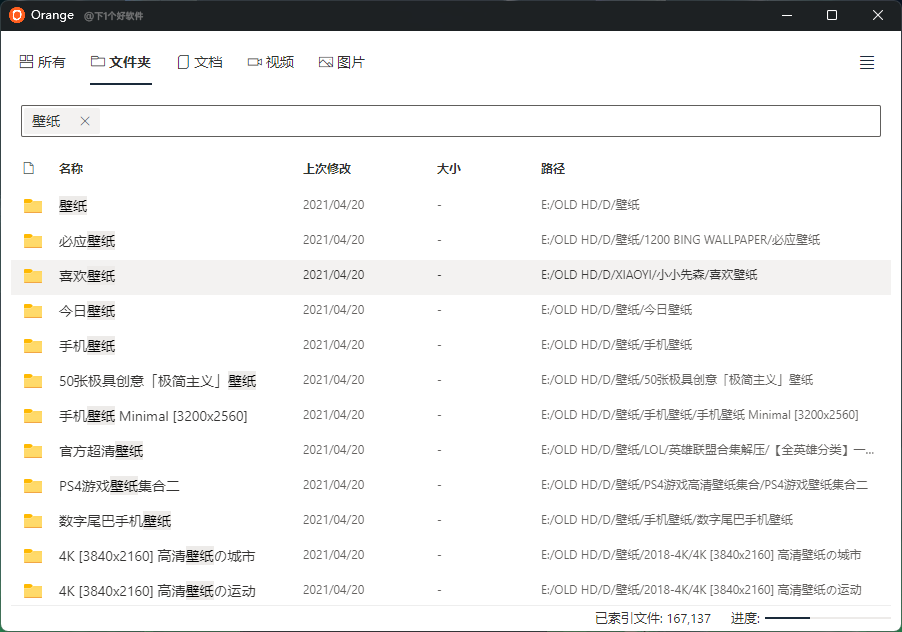This screenshot has width=902, height=632.
Task: Sort by the 名称 column header
Action: point(71,169)
